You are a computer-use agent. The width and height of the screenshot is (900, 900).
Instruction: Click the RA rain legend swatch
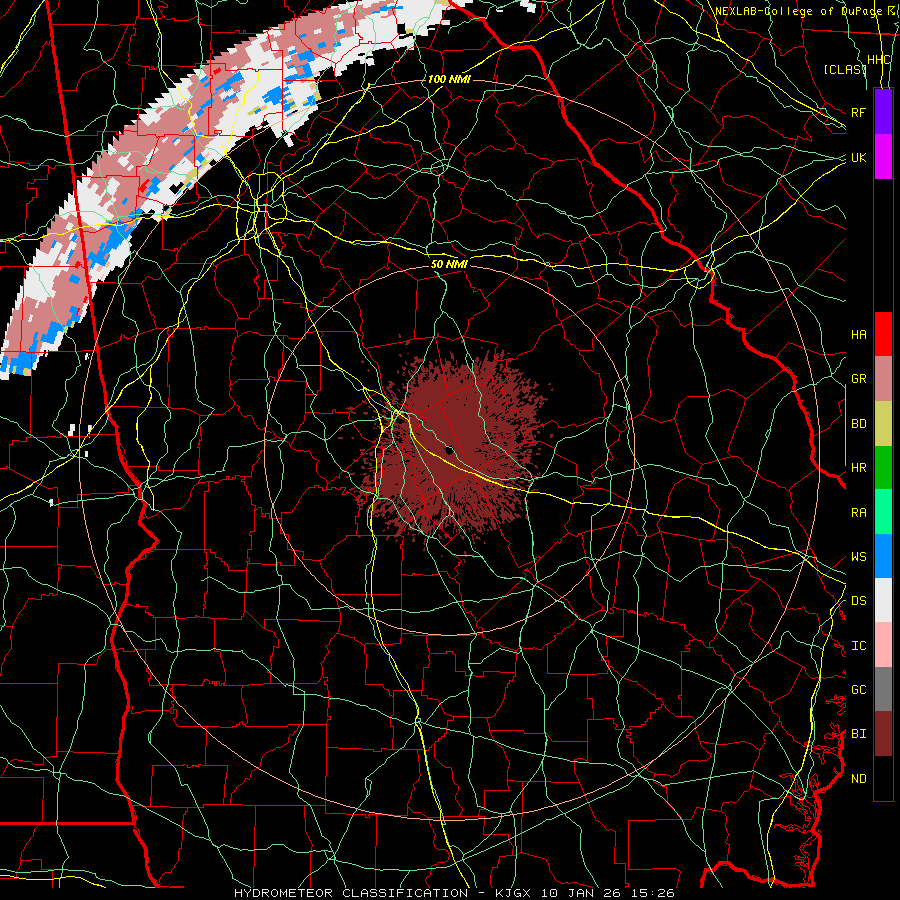pos(883,512)
